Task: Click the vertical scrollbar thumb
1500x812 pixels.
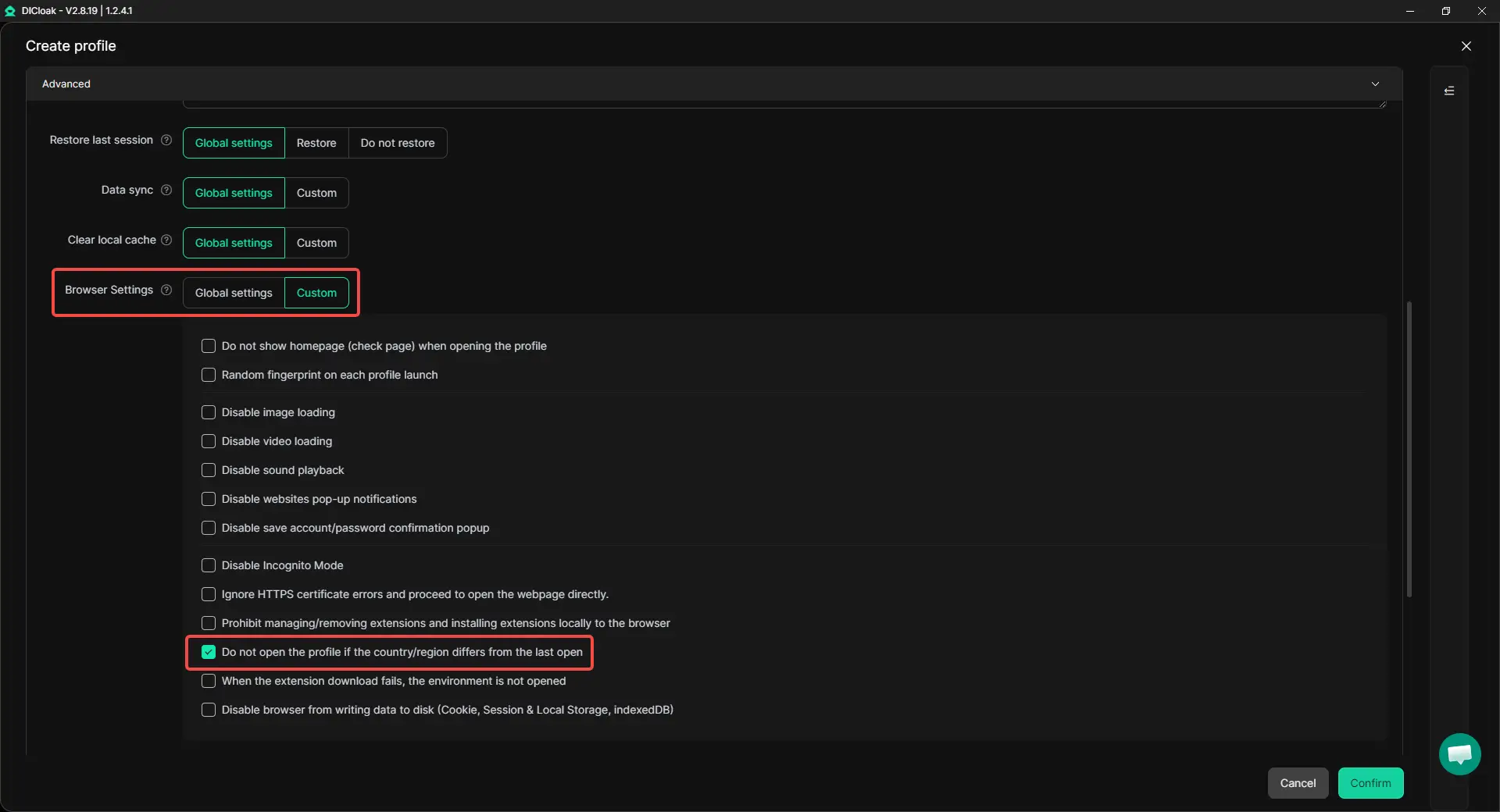Action: (1409, 449)
